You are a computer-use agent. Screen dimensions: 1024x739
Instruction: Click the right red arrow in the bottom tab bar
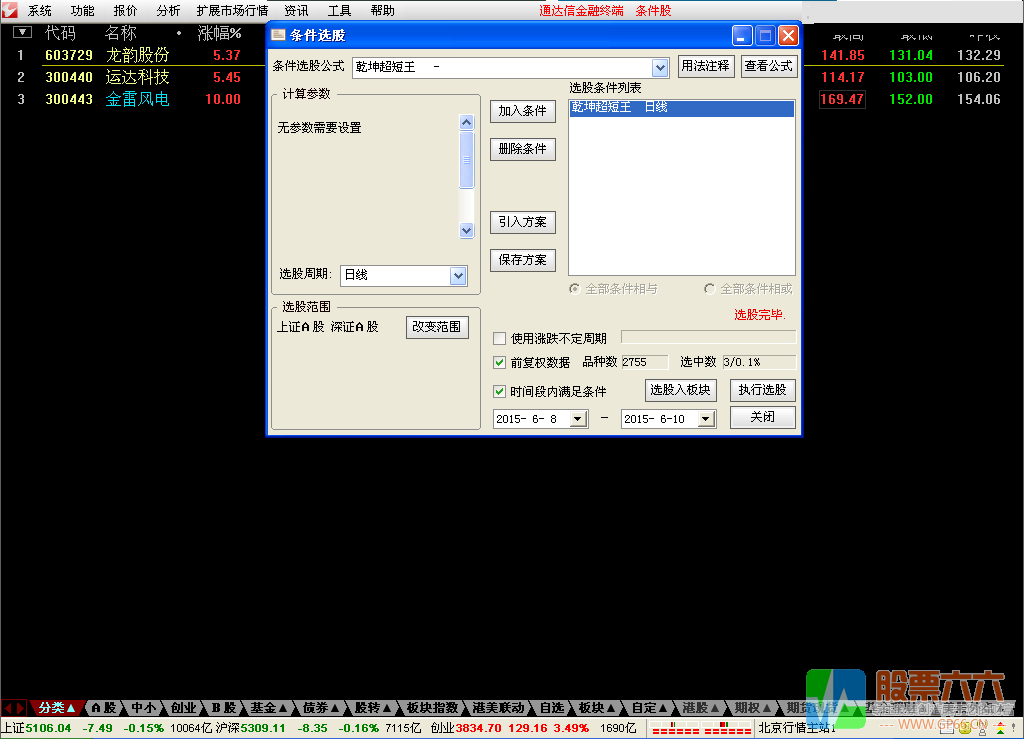pyautogui.click(x=21, y=708)
